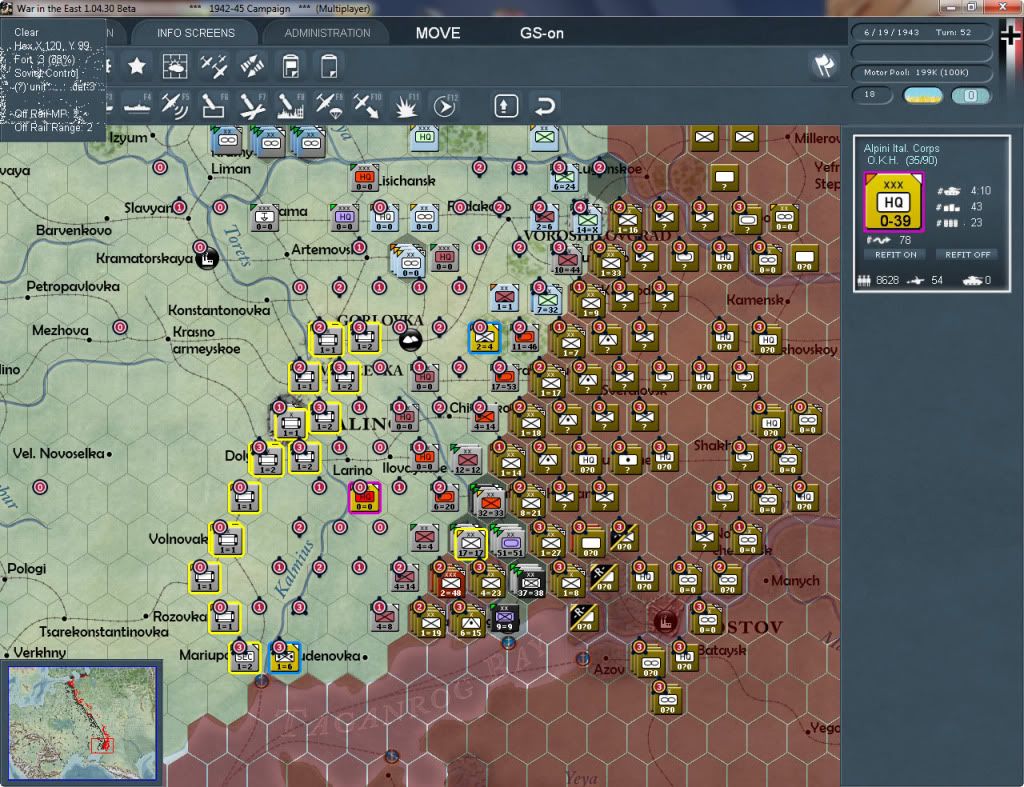Screen dimensions: 1024x787
Task: Select the blue-bordered 2=4 infantry unit
Action: click(485, 338)
